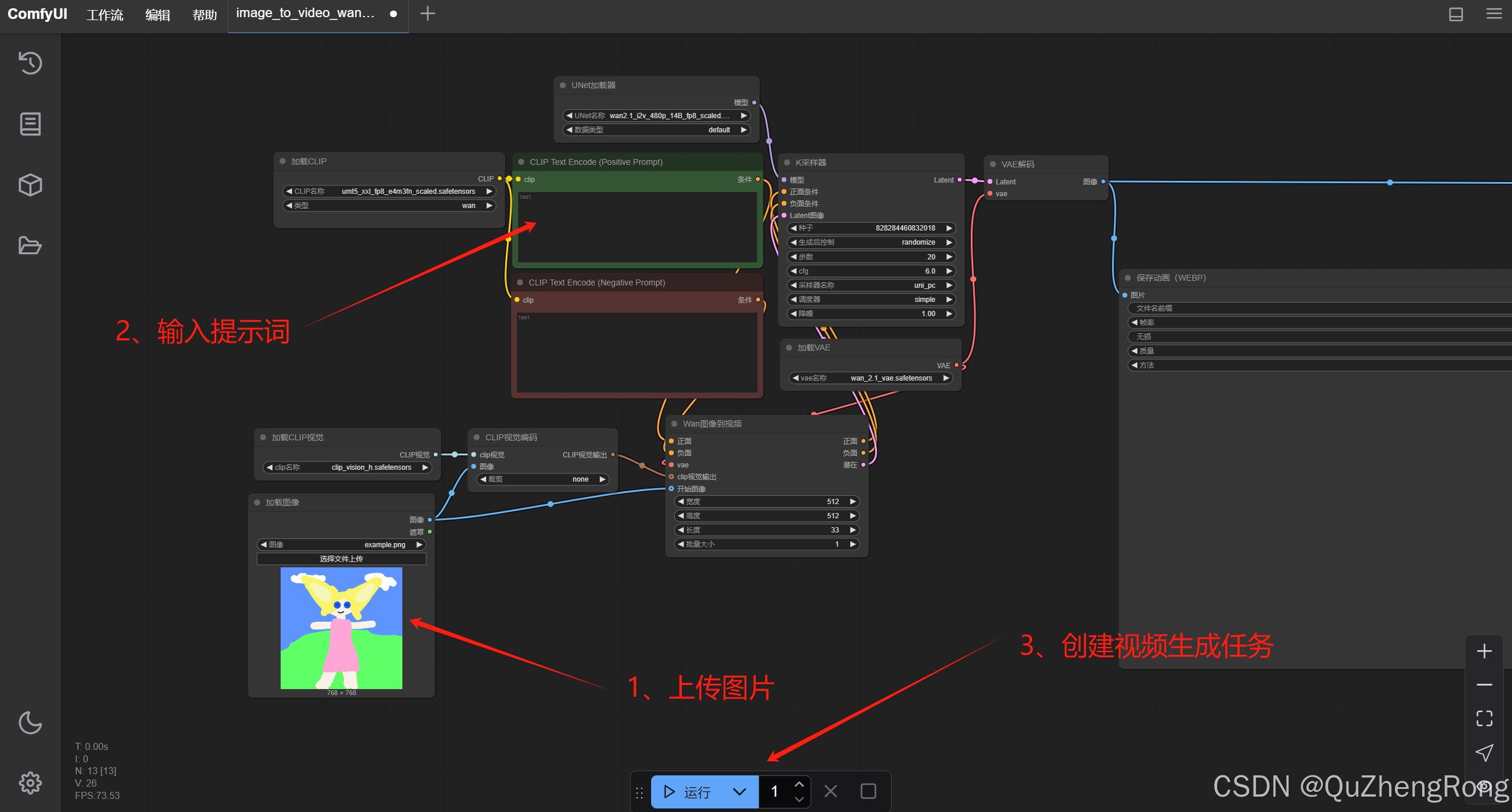Open the workflows folder icon
The height and width of the screenshot is (812, 1512).
pos(30,245)
